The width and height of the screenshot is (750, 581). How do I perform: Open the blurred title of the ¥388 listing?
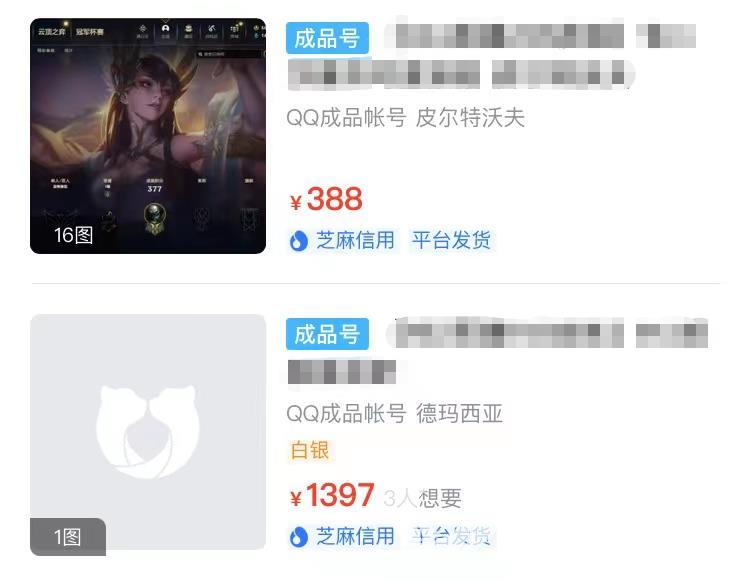pyautogui.click(x=492, y=55)
